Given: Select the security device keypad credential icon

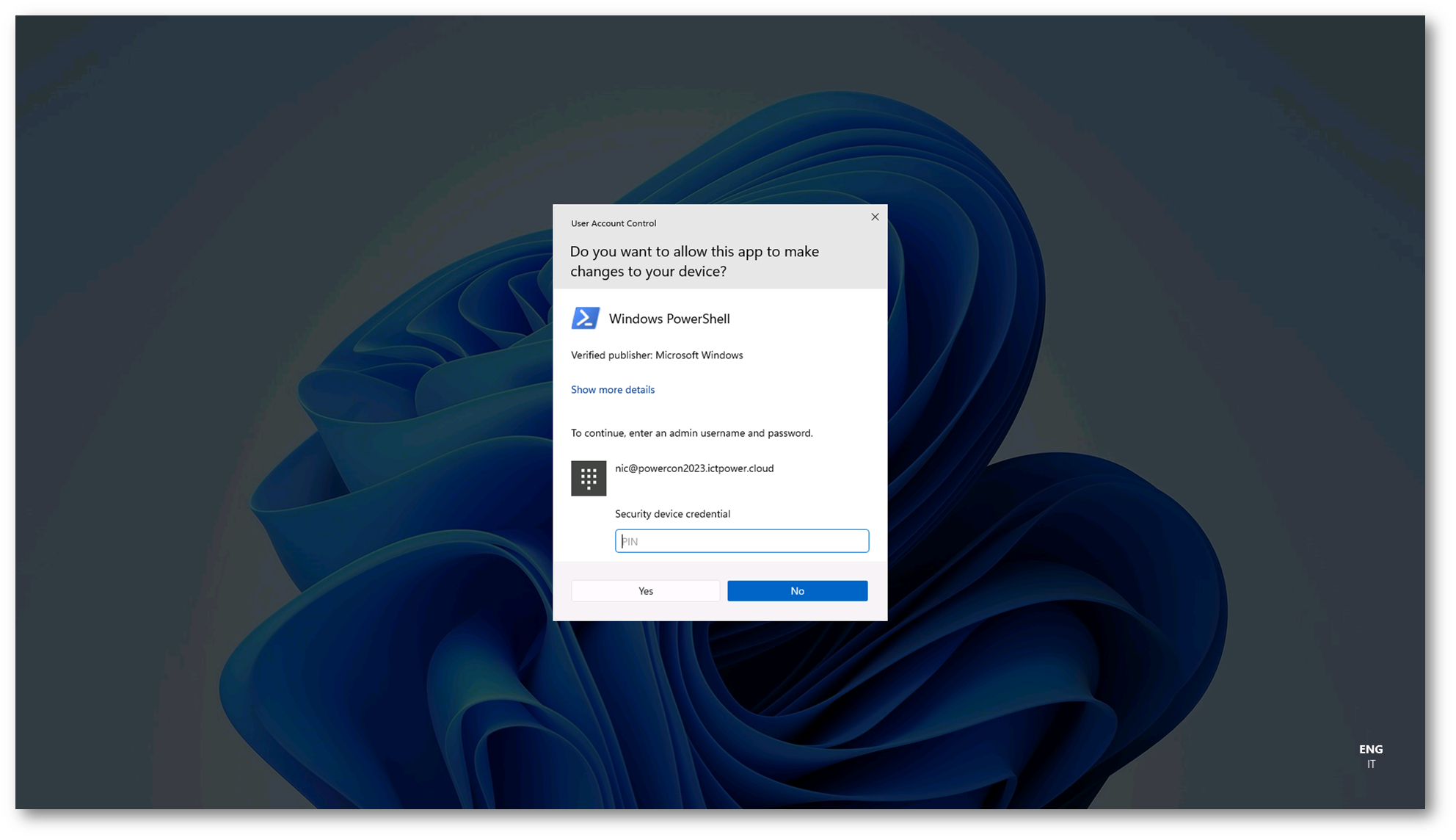Looking at the screenshot, I should point(589,478).
